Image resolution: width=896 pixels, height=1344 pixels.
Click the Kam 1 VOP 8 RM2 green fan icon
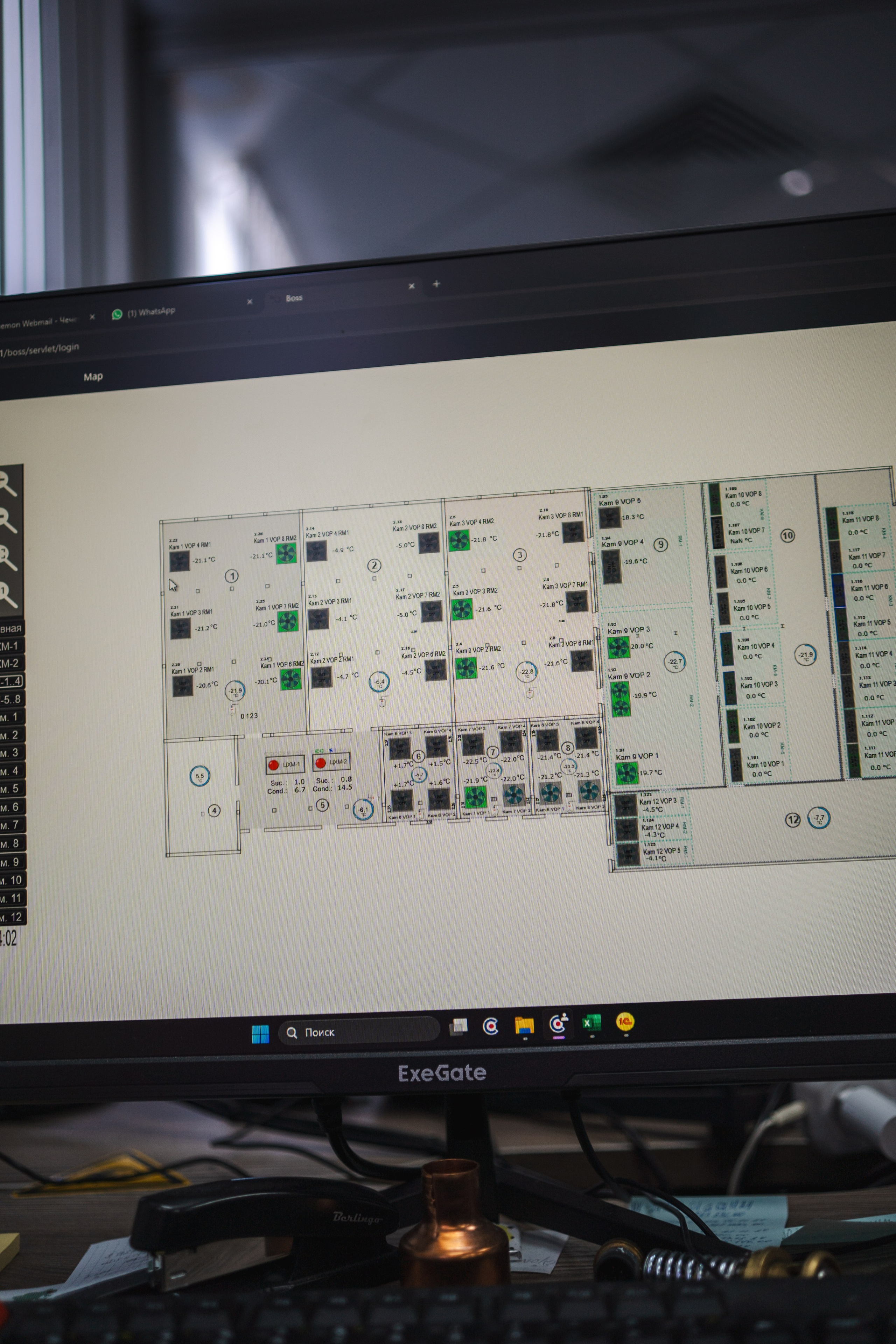286,553
